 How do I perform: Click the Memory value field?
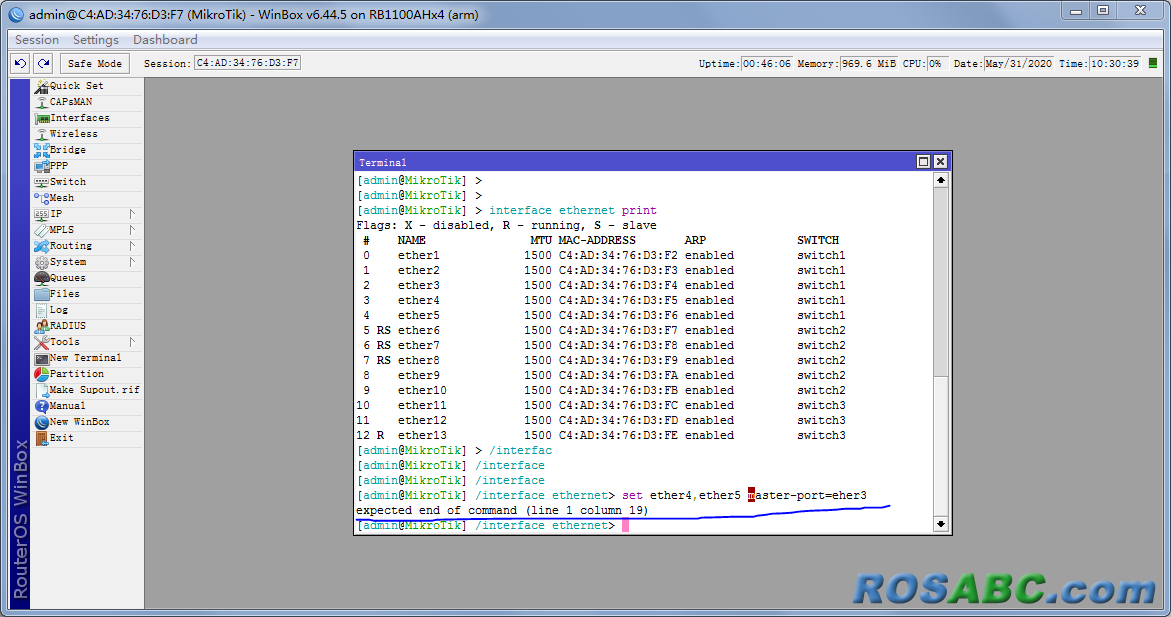(x=868, y=63)
